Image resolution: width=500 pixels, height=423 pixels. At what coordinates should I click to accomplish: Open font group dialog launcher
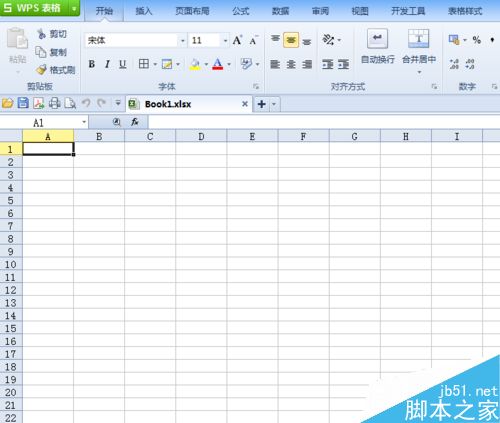point(256,87)
